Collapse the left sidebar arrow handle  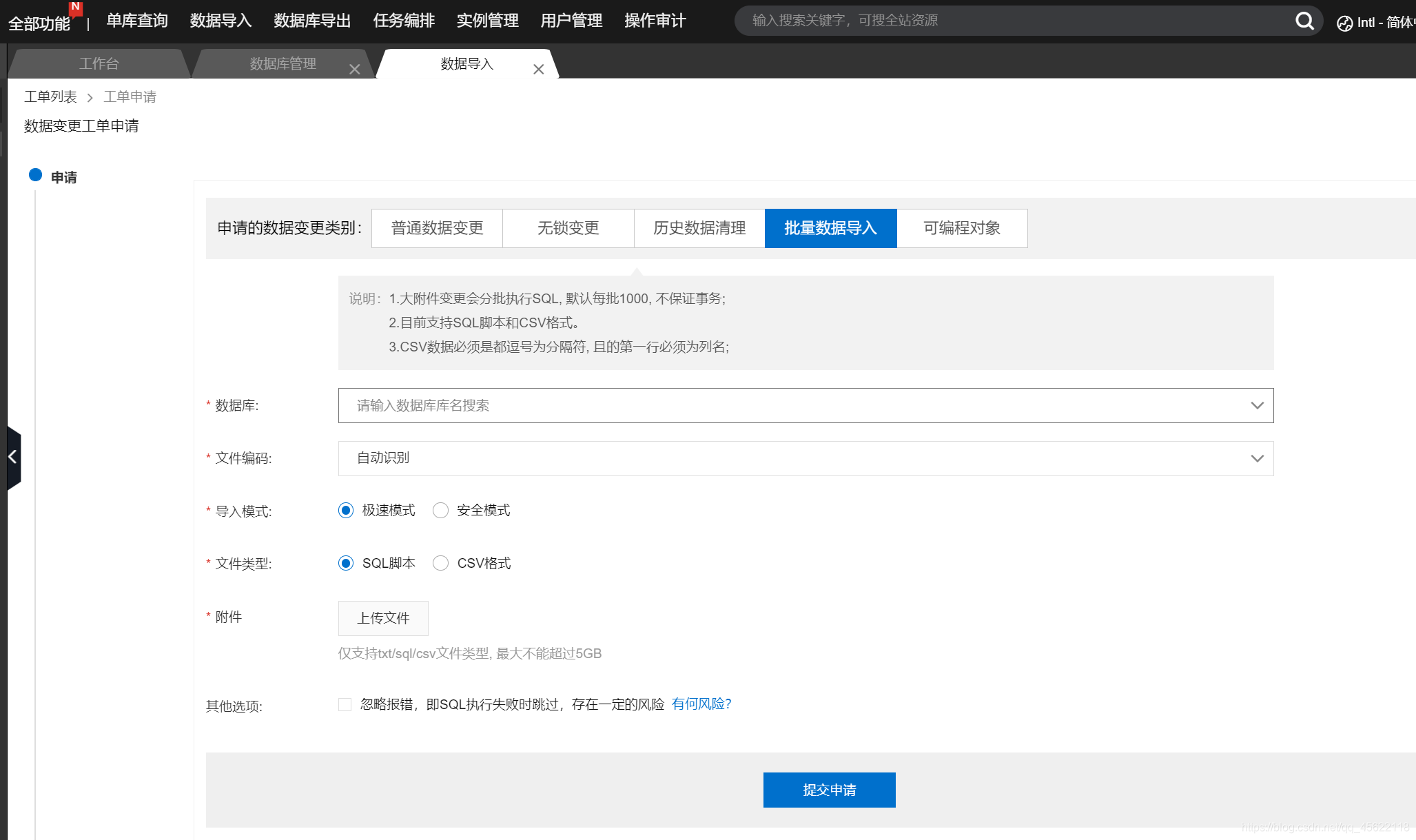tap(12, 457)
